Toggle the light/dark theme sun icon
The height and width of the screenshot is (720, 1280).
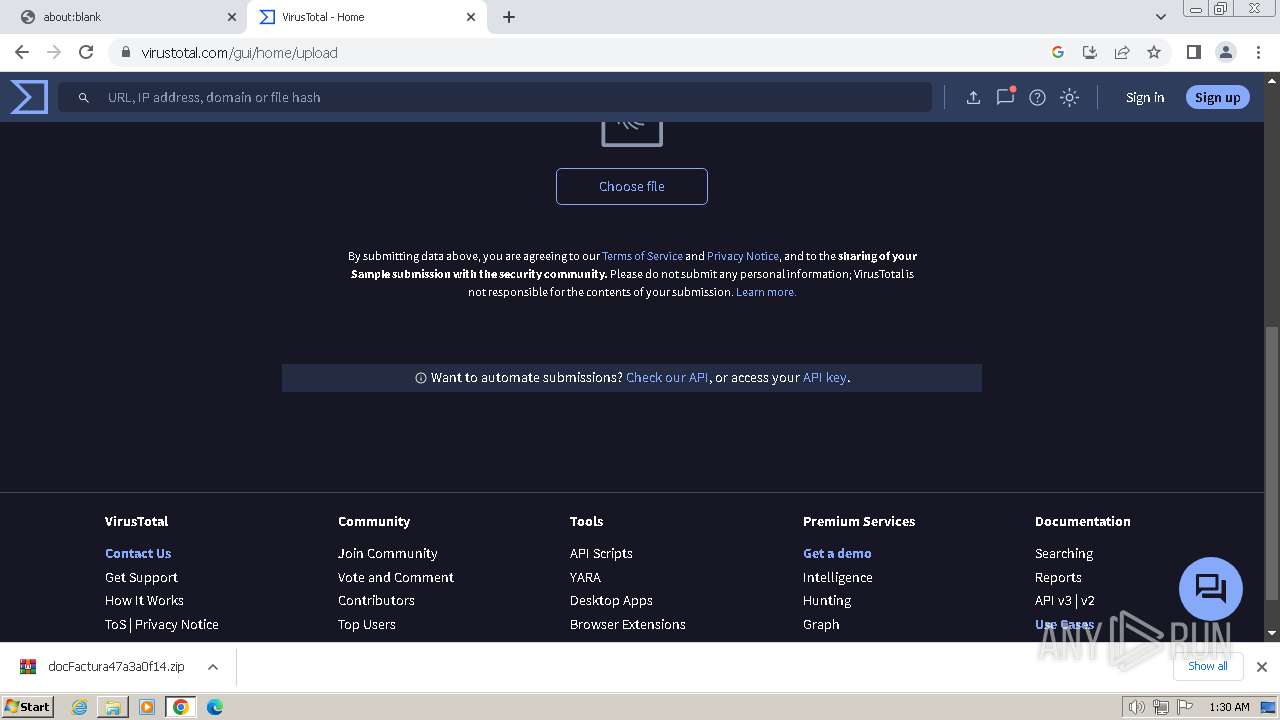click(1069, 97)
